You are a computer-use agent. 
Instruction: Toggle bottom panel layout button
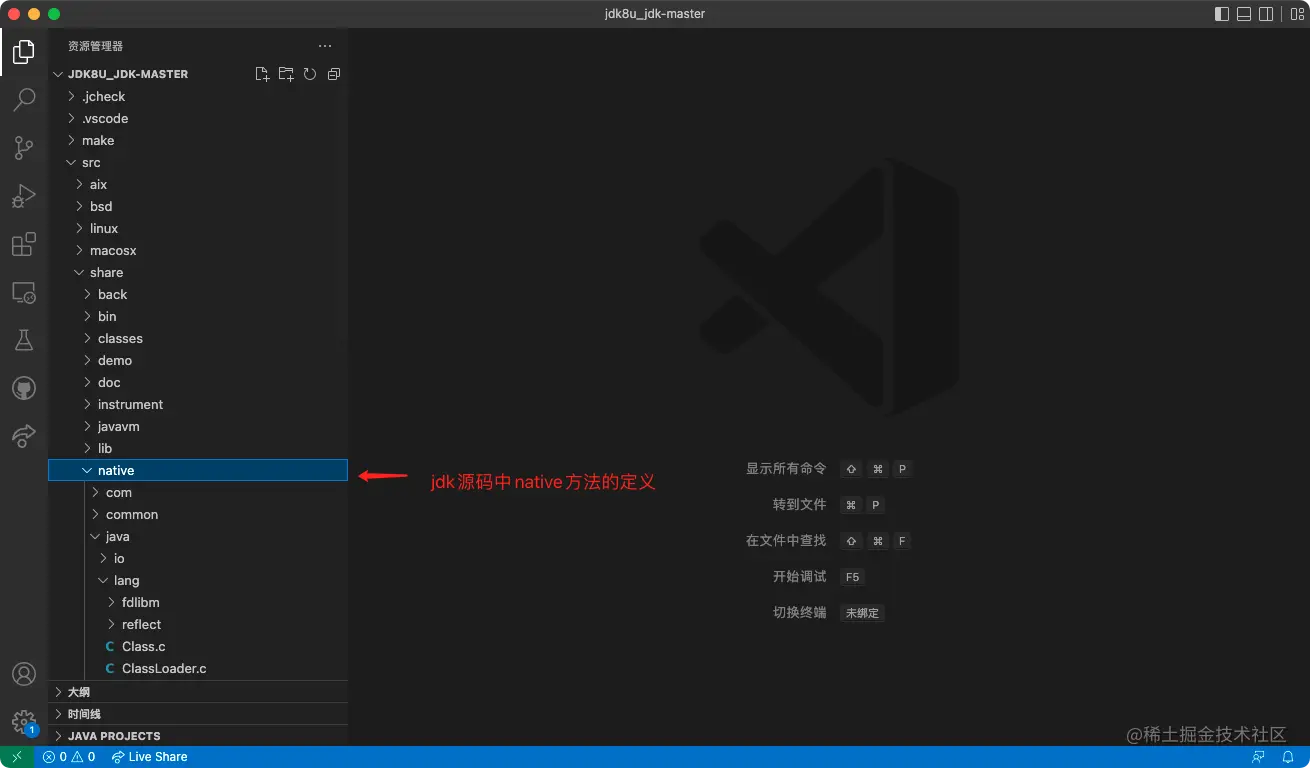click(1244, 14)
